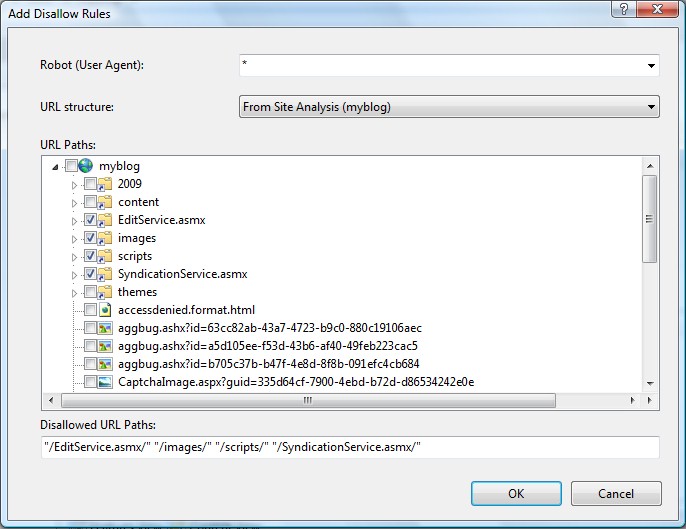The image size is (686, 529).
Task: Click the globe icon next to myblog
Action: (85, 166)
